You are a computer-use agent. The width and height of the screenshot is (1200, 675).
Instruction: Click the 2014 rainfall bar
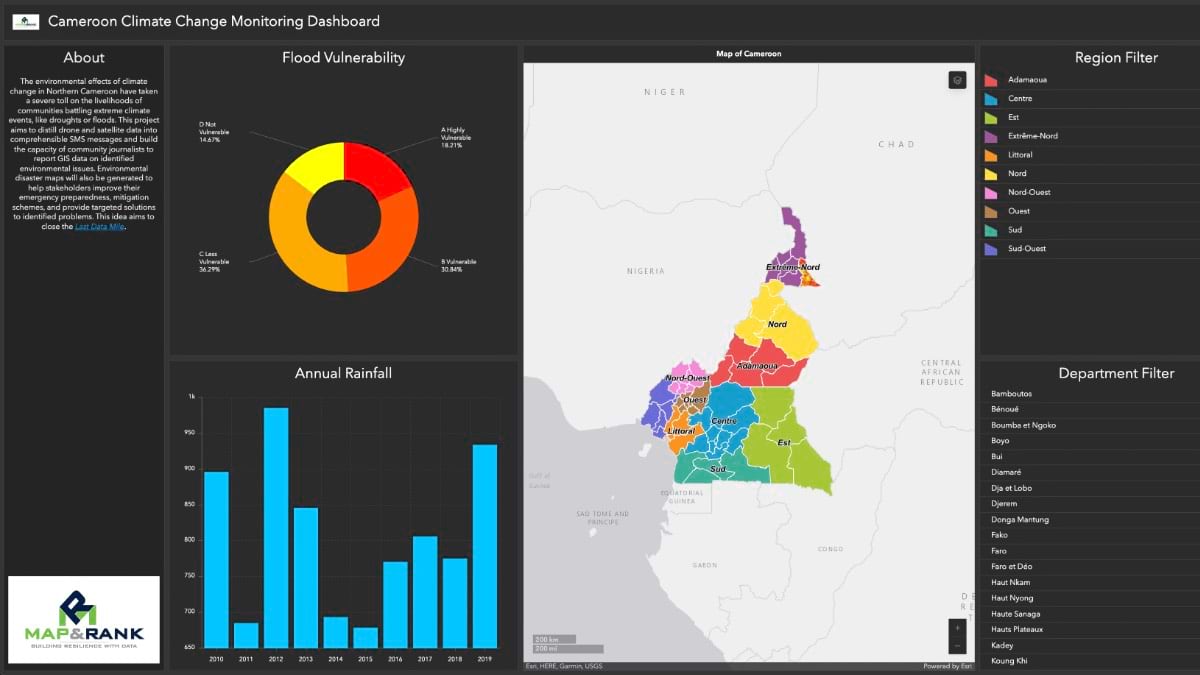(336, 632)
